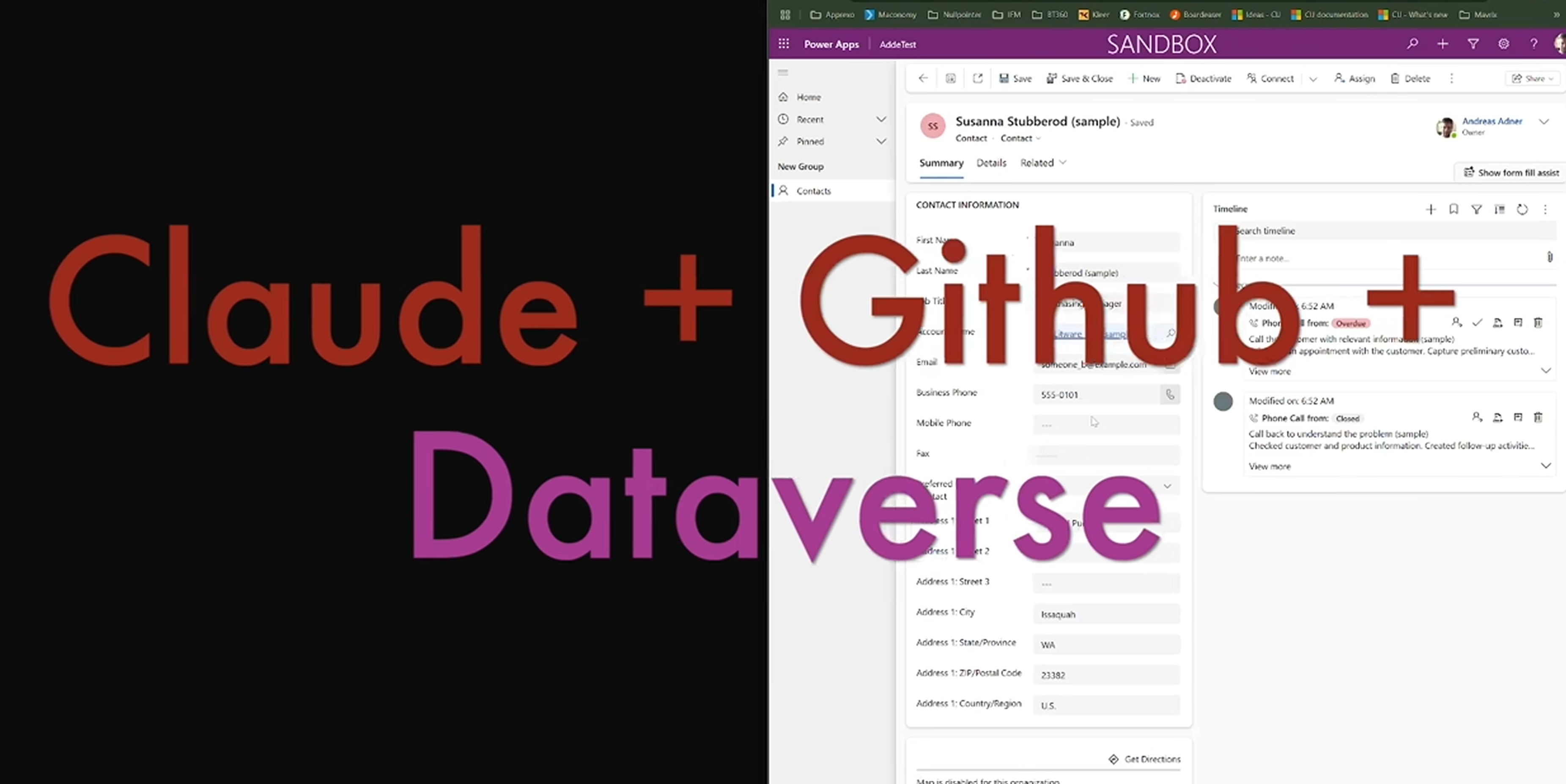Click Deactivate in command bar
Screen dimensions: 1566x784
(1203, 79)
